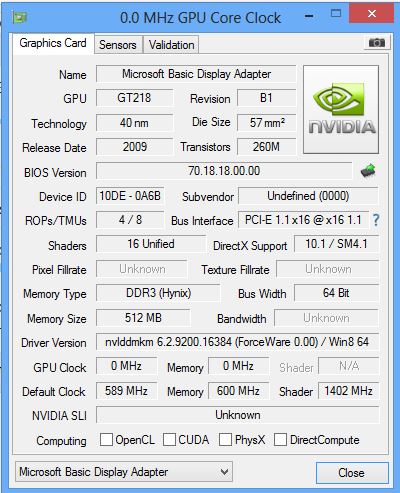Maximize the GPU-Z window
This screenshot has width=400, height=493.
[x=336, y=14]
